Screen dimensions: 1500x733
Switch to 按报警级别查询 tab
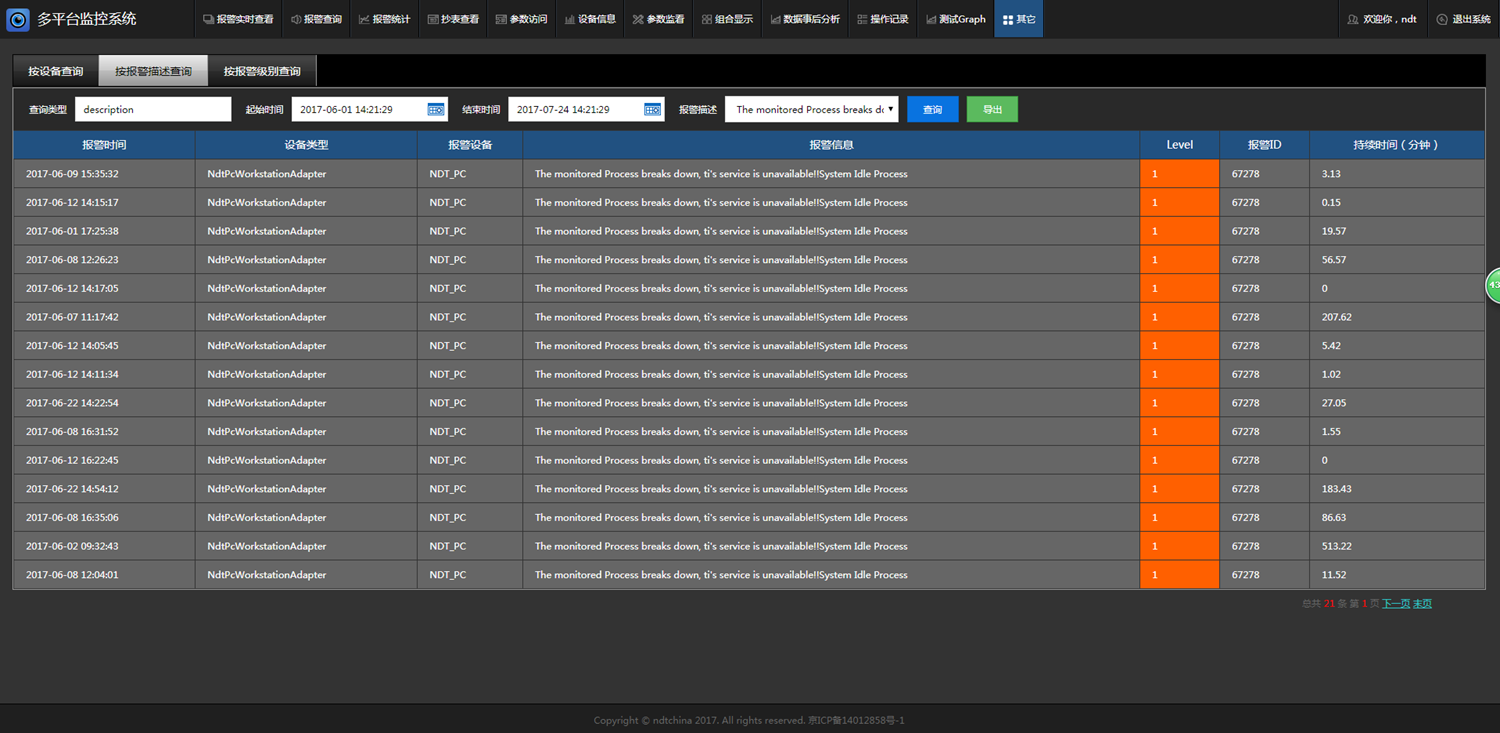262,71
